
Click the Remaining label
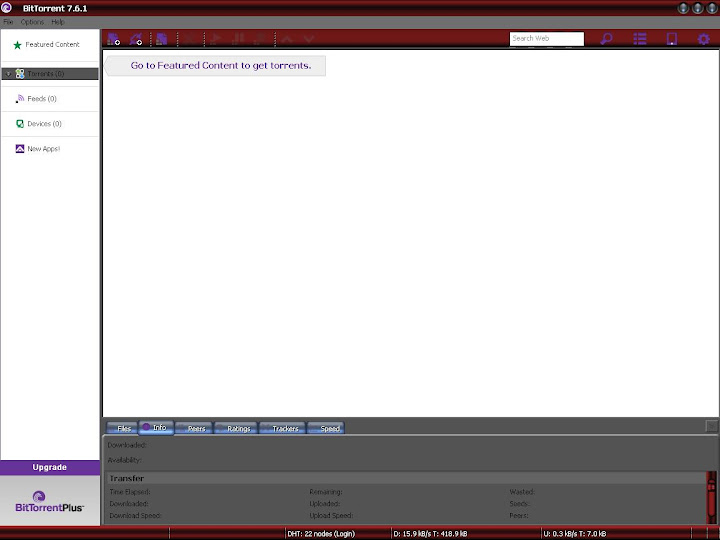(326, 492)
